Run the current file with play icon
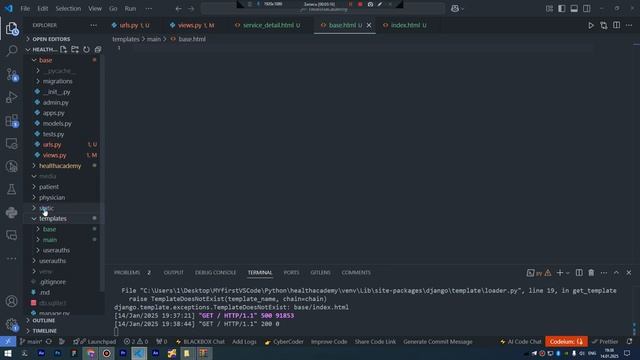 point(591,25)
